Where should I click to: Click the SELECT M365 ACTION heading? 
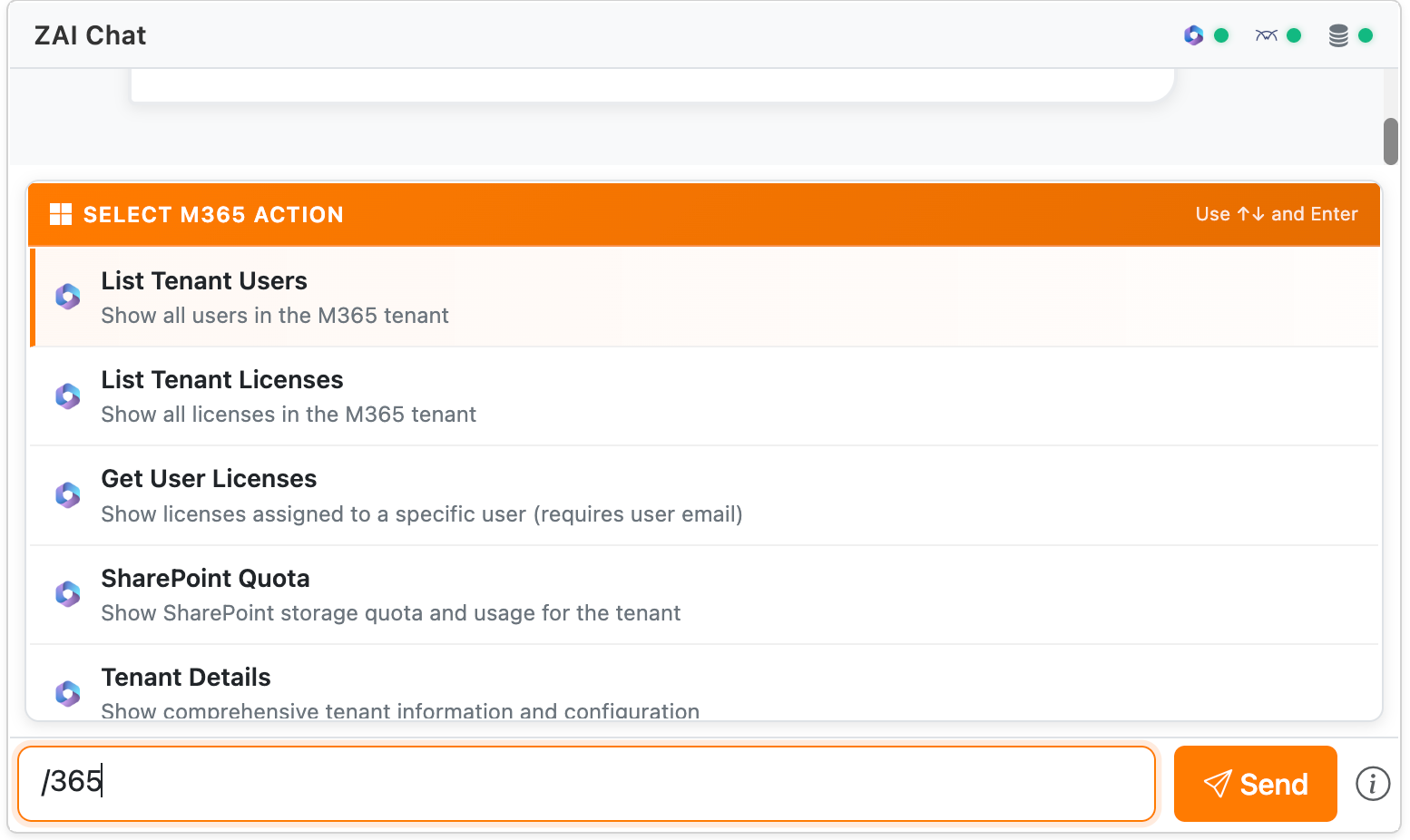click(213, 215)
